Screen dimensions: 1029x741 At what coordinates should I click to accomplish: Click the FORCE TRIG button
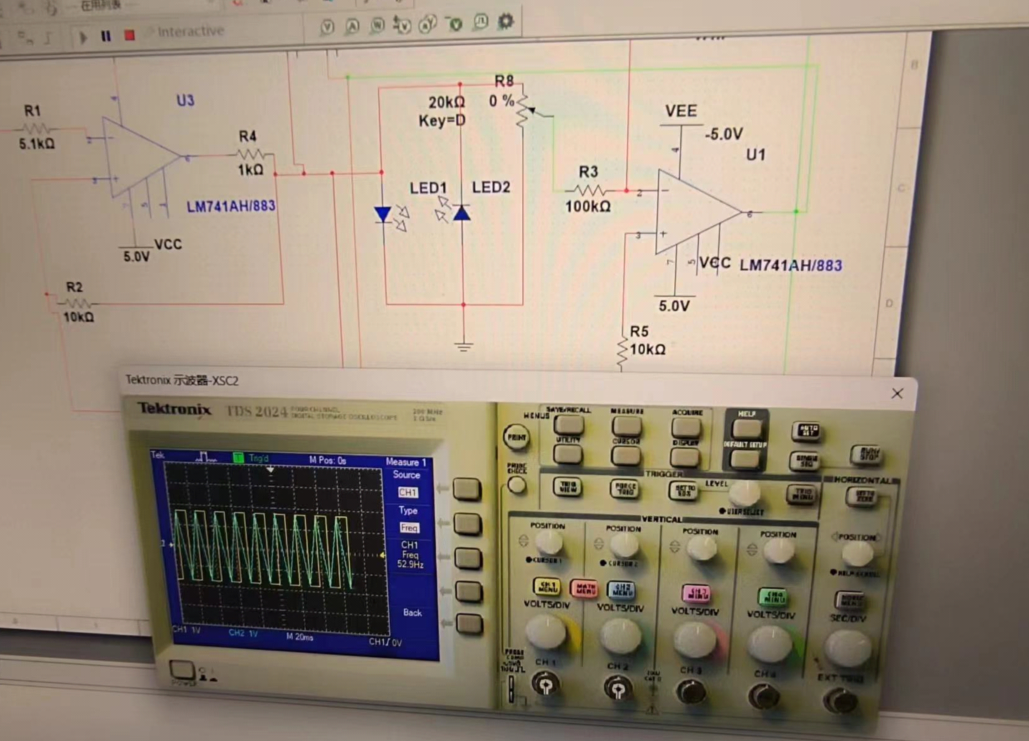click(625, 488)
